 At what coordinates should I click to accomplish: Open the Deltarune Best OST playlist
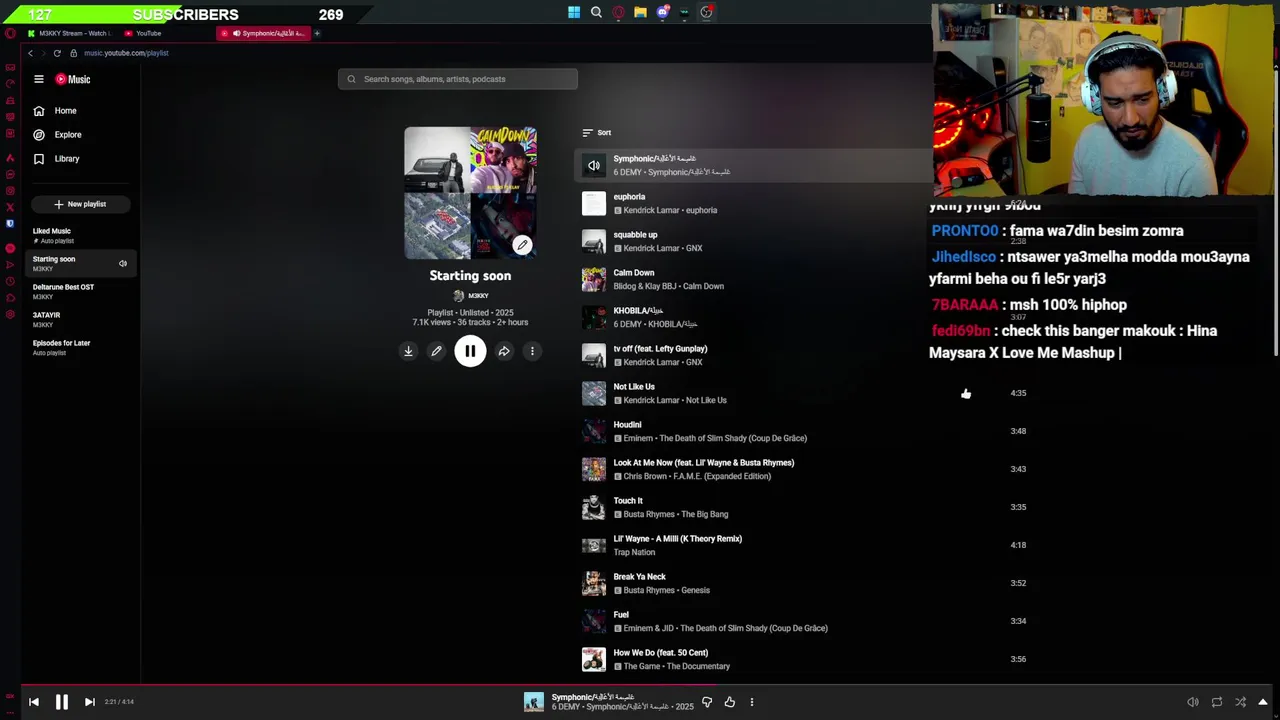tap(80, 291)
